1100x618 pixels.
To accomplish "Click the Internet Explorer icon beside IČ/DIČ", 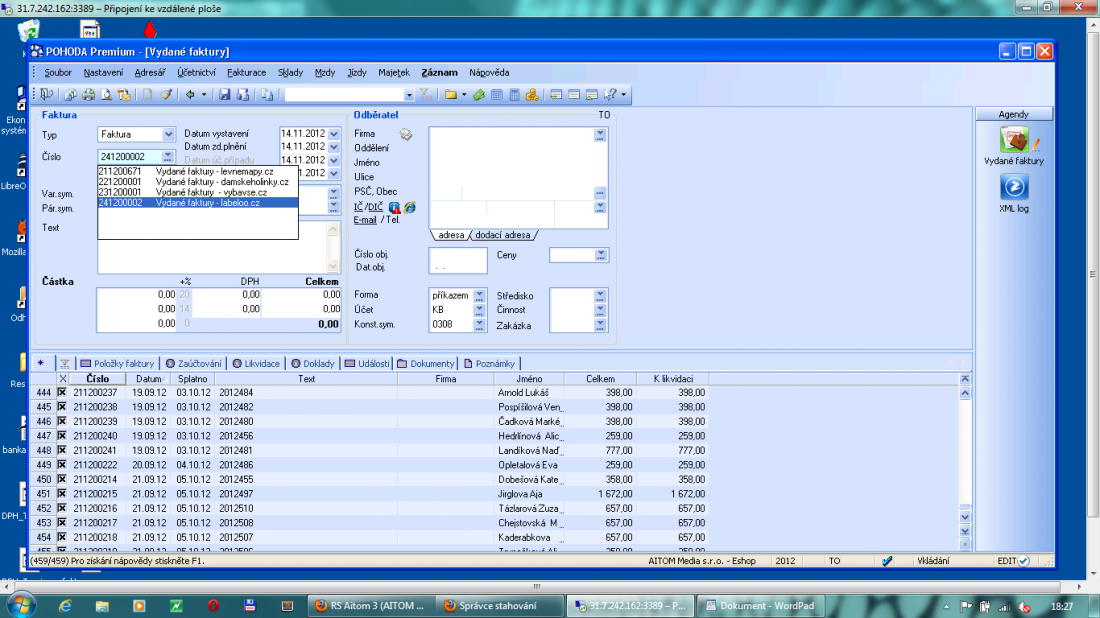I will [x=410, y=207].
